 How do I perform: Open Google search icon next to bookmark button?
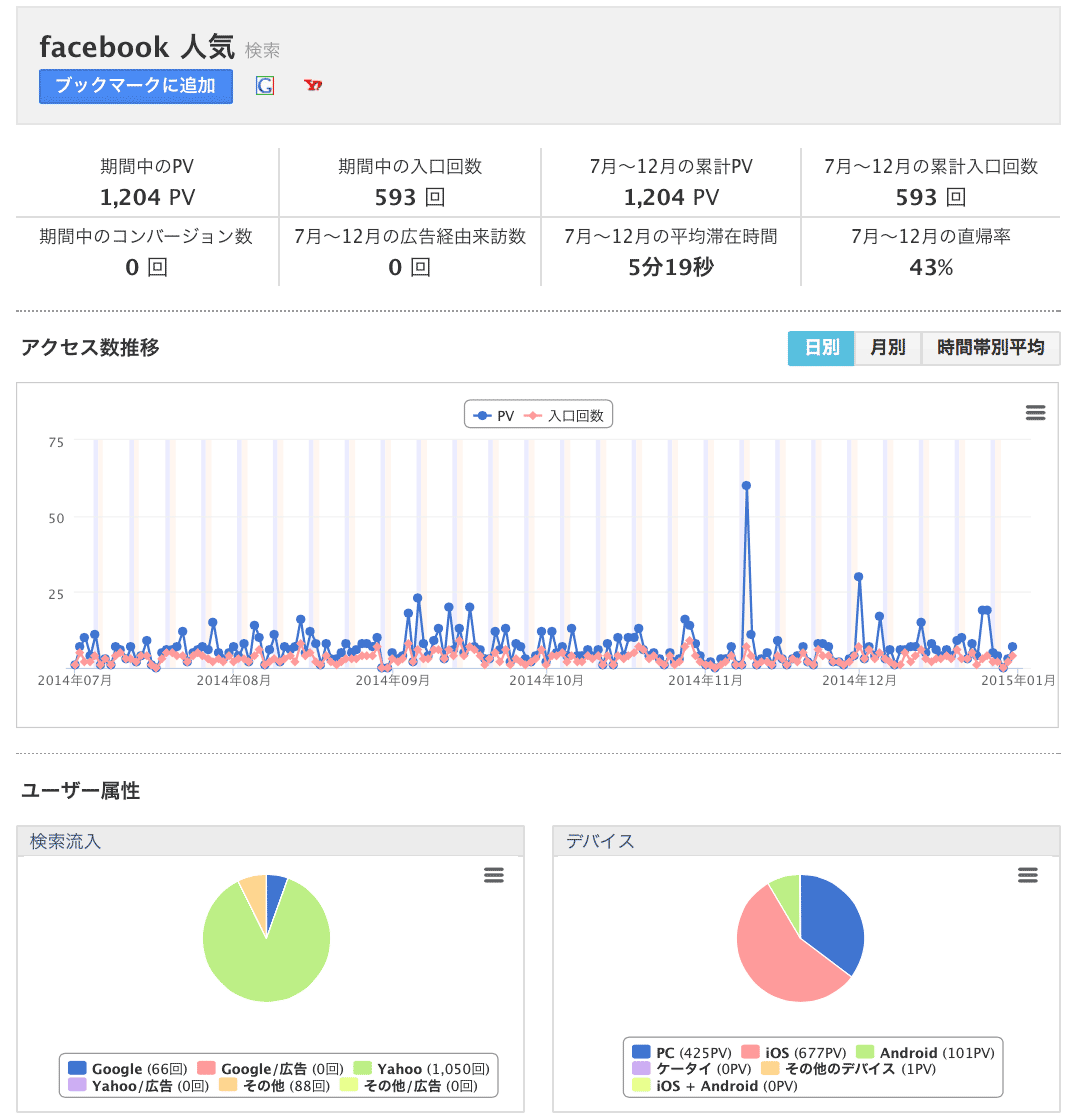(265, 86)
